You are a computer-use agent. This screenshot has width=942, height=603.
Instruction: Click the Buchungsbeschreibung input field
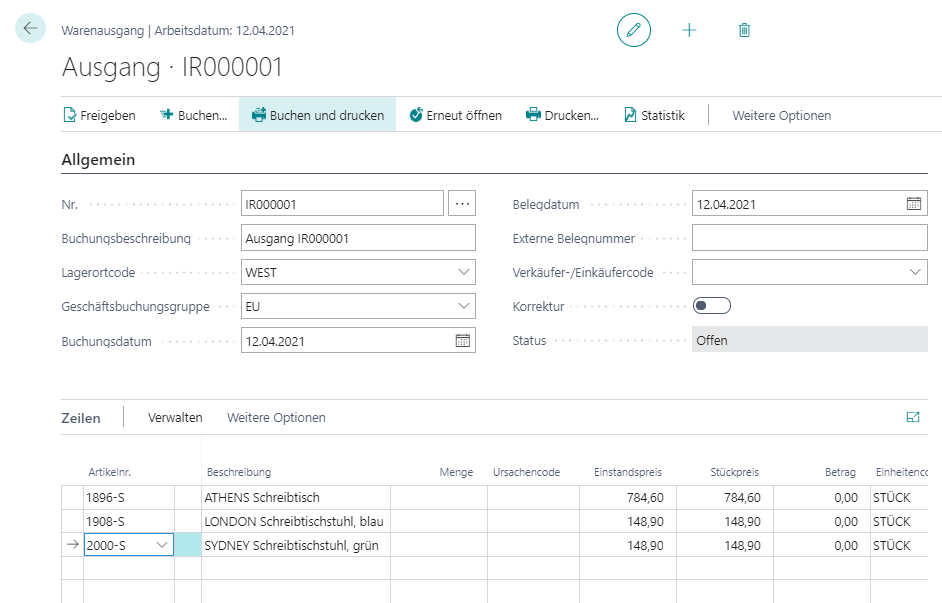pyautogui.click(x=358, y=238)
